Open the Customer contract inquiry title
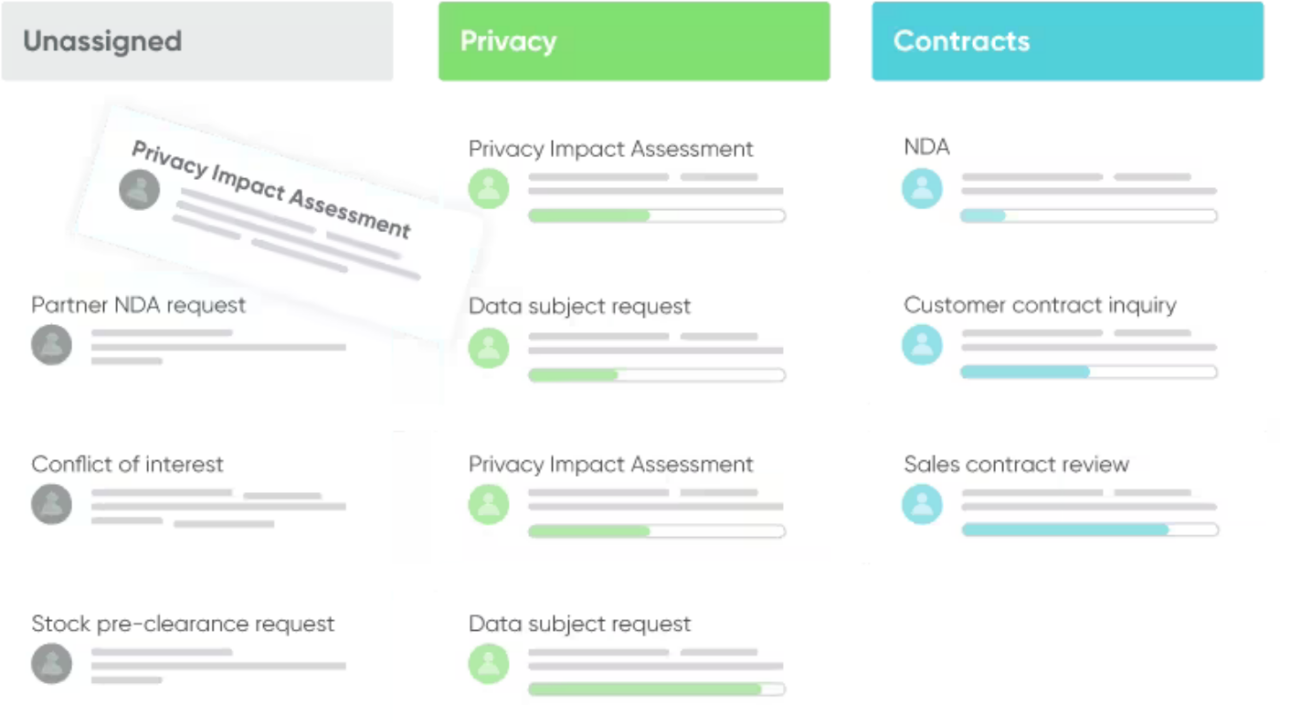Image resolution: width=1290 pixels, height=725 pixels. [x=1040, y=305]
